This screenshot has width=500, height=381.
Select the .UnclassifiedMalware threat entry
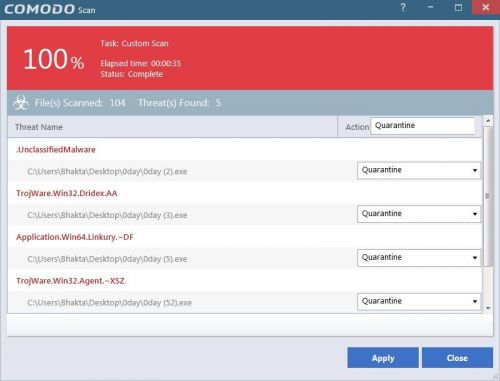(56, 150)
